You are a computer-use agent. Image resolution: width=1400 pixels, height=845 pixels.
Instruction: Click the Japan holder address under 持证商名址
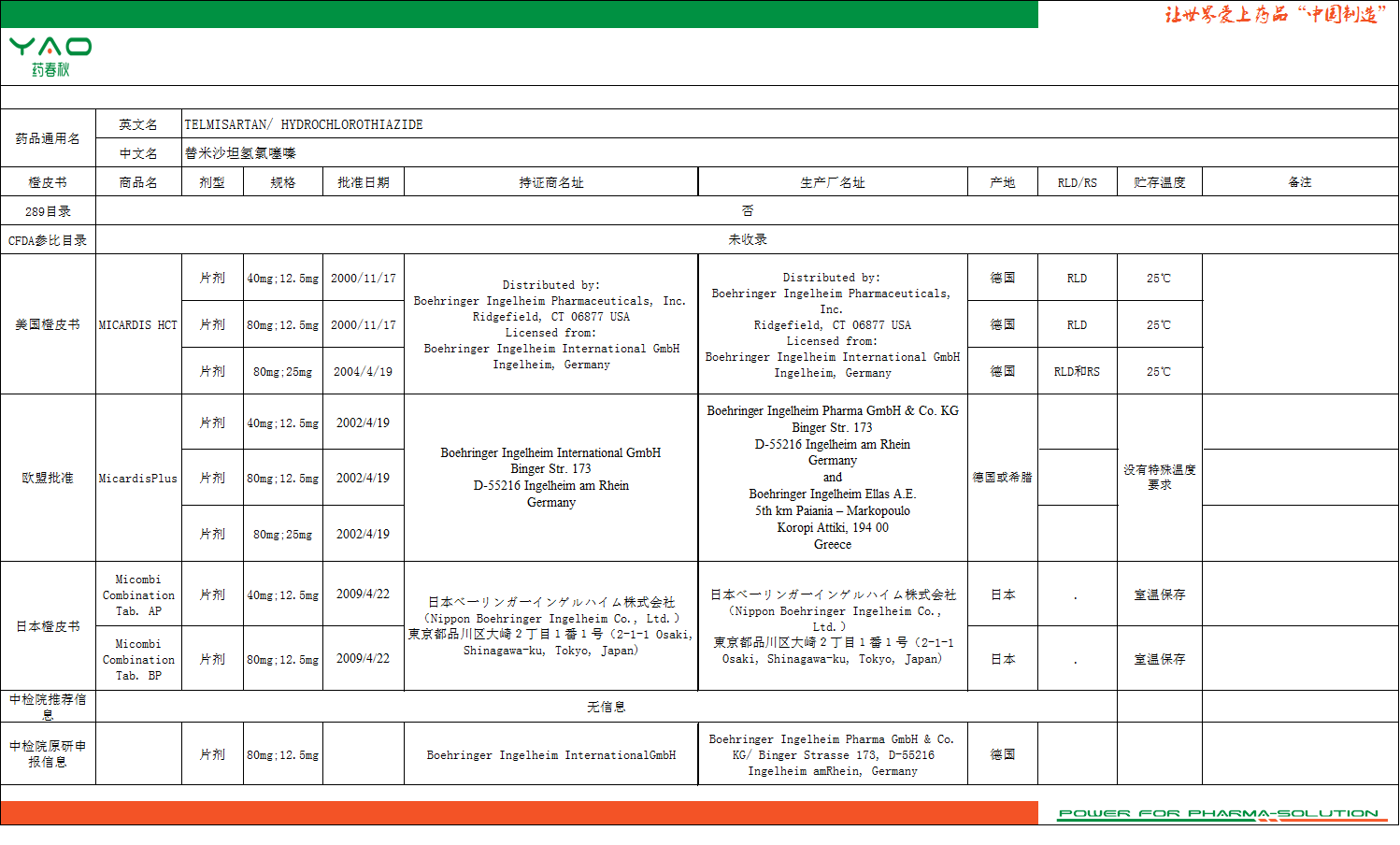pyautogui.click(x=551, y=626)
